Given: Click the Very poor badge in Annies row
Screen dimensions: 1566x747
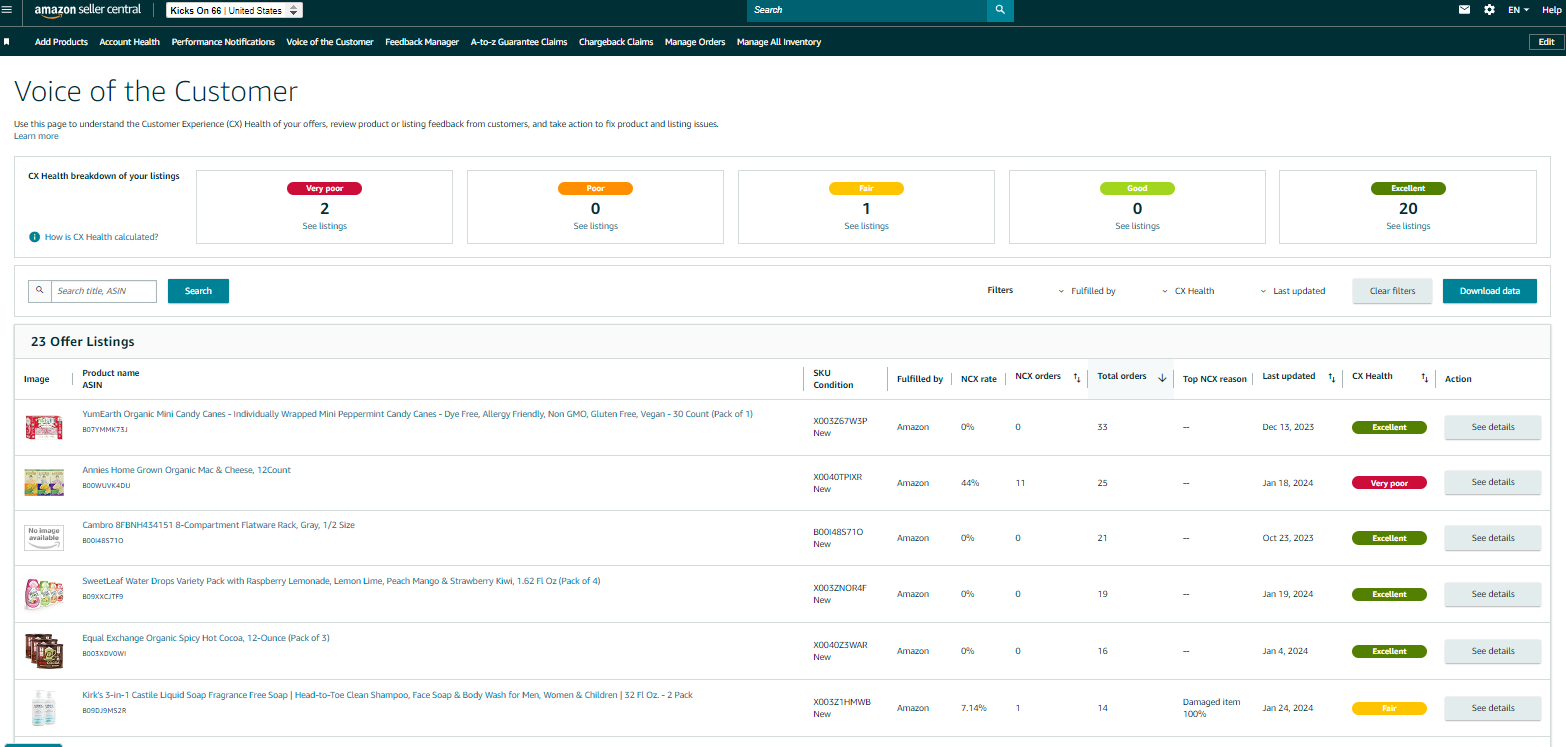Looking at the screenshot, I should pos(1389,483).
